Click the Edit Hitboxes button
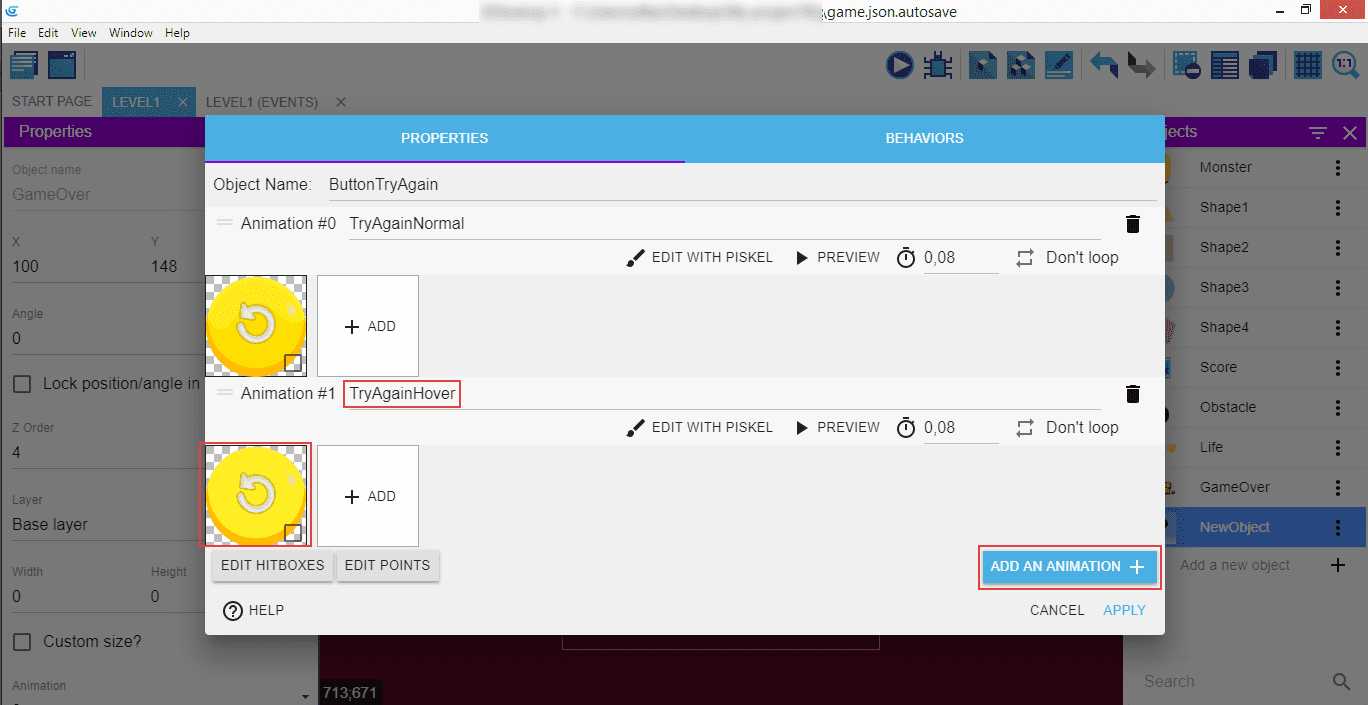 [x=272, y=565]
